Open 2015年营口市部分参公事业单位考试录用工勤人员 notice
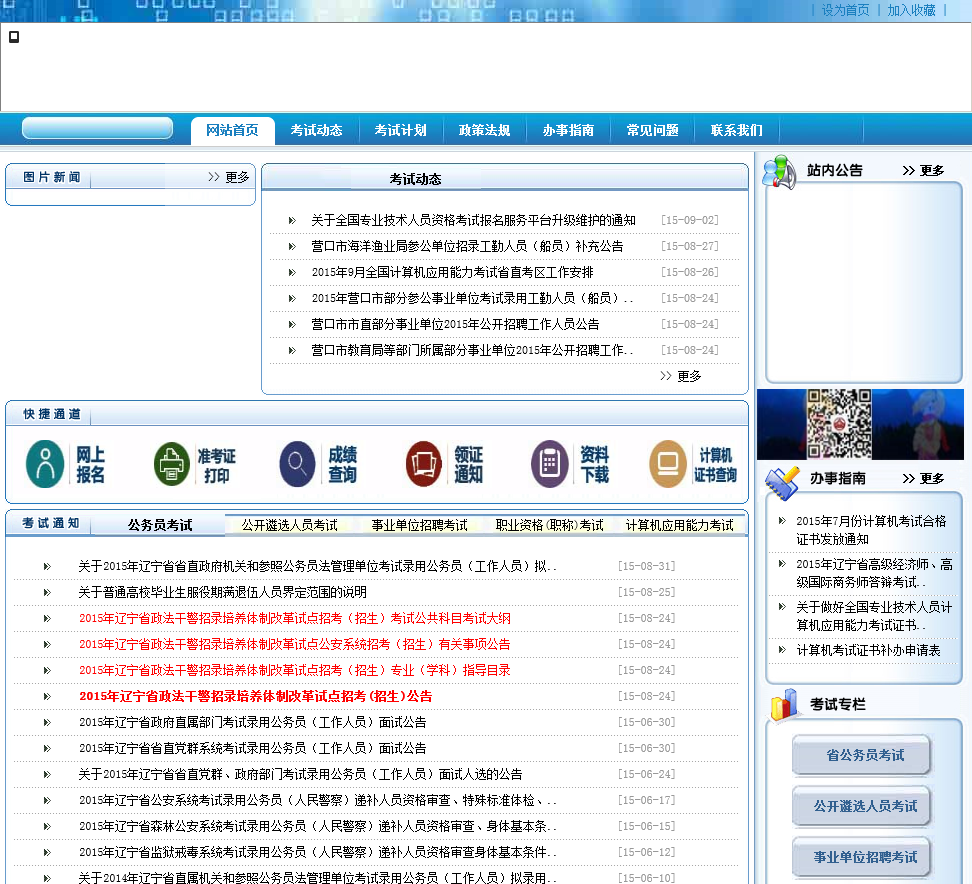Image resolution: width=972 pixels, height=884 pixels. tap(472, 298)
